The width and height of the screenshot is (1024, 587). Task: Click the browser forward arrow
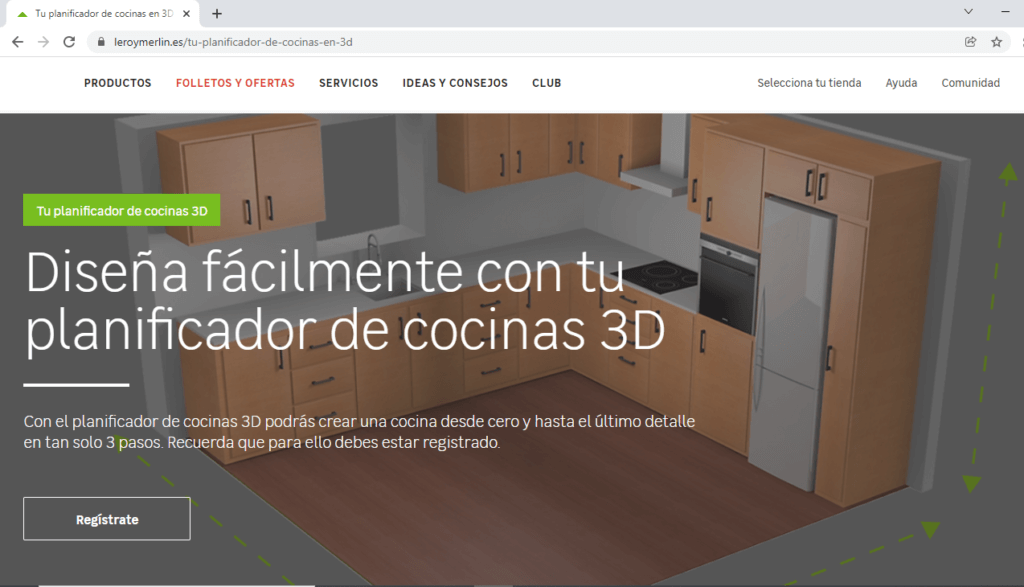(43, 42)
